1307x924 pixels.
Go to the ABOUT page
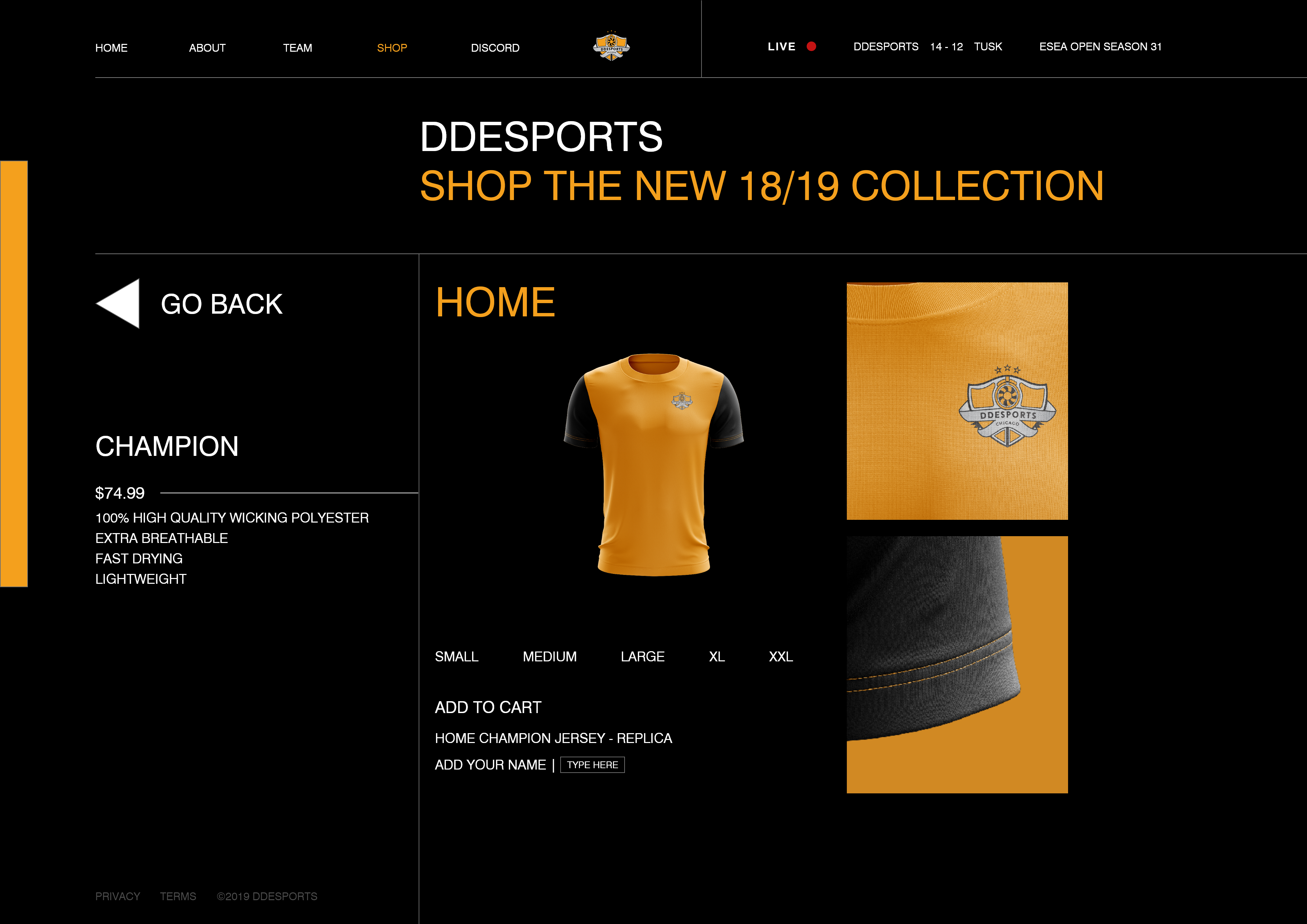coord(207,48)
